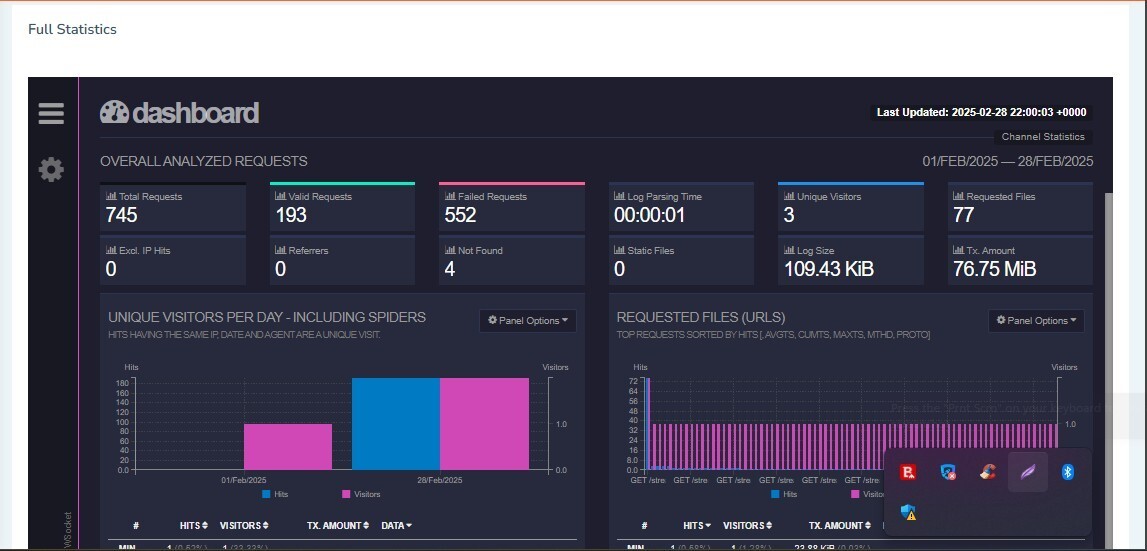1147x551 pixels.
Task: Toggle Hits series in Unique Visitors legend
Action: pos(275,494)
